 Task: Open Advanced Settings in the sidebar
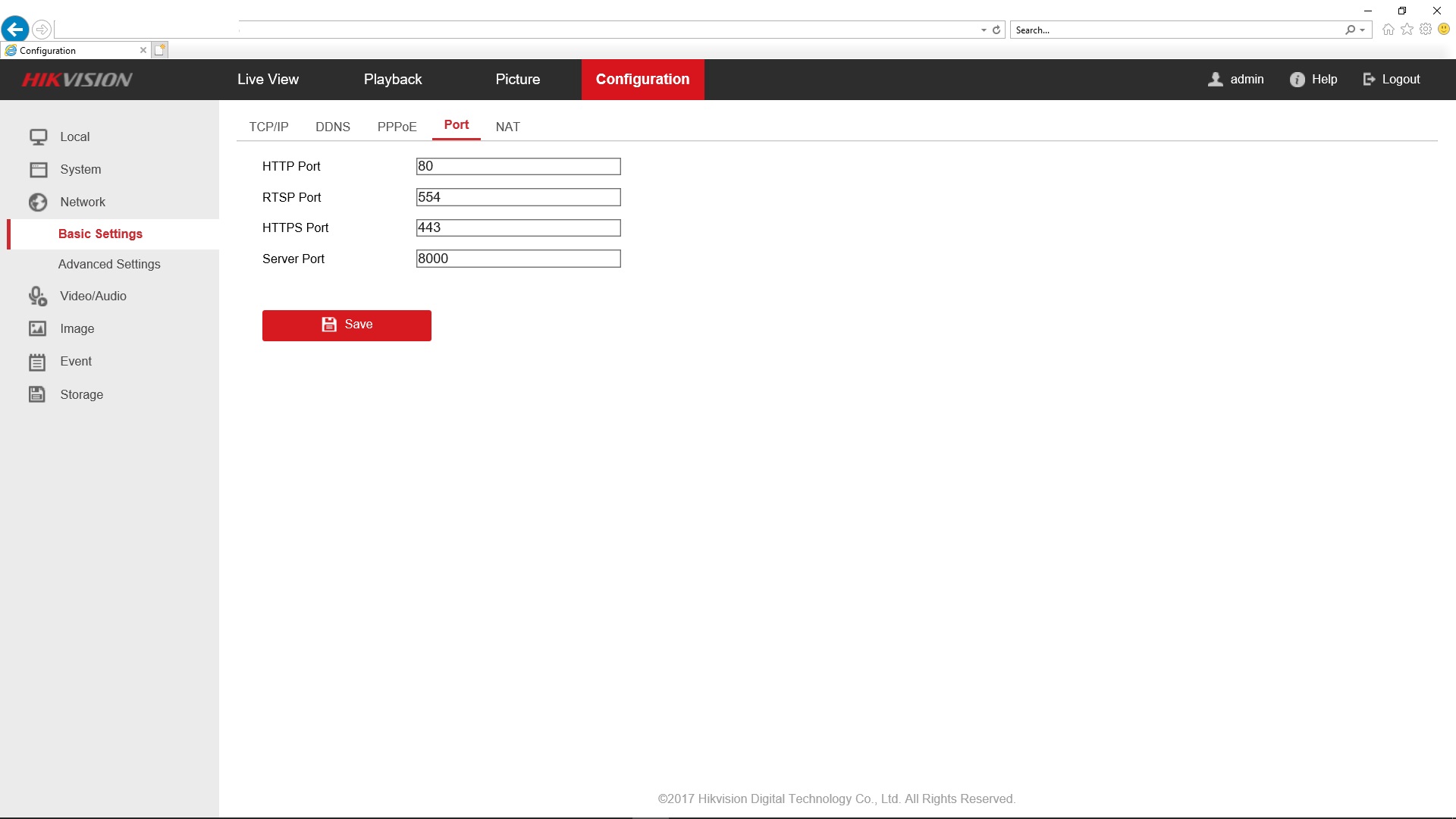(109, 265)
